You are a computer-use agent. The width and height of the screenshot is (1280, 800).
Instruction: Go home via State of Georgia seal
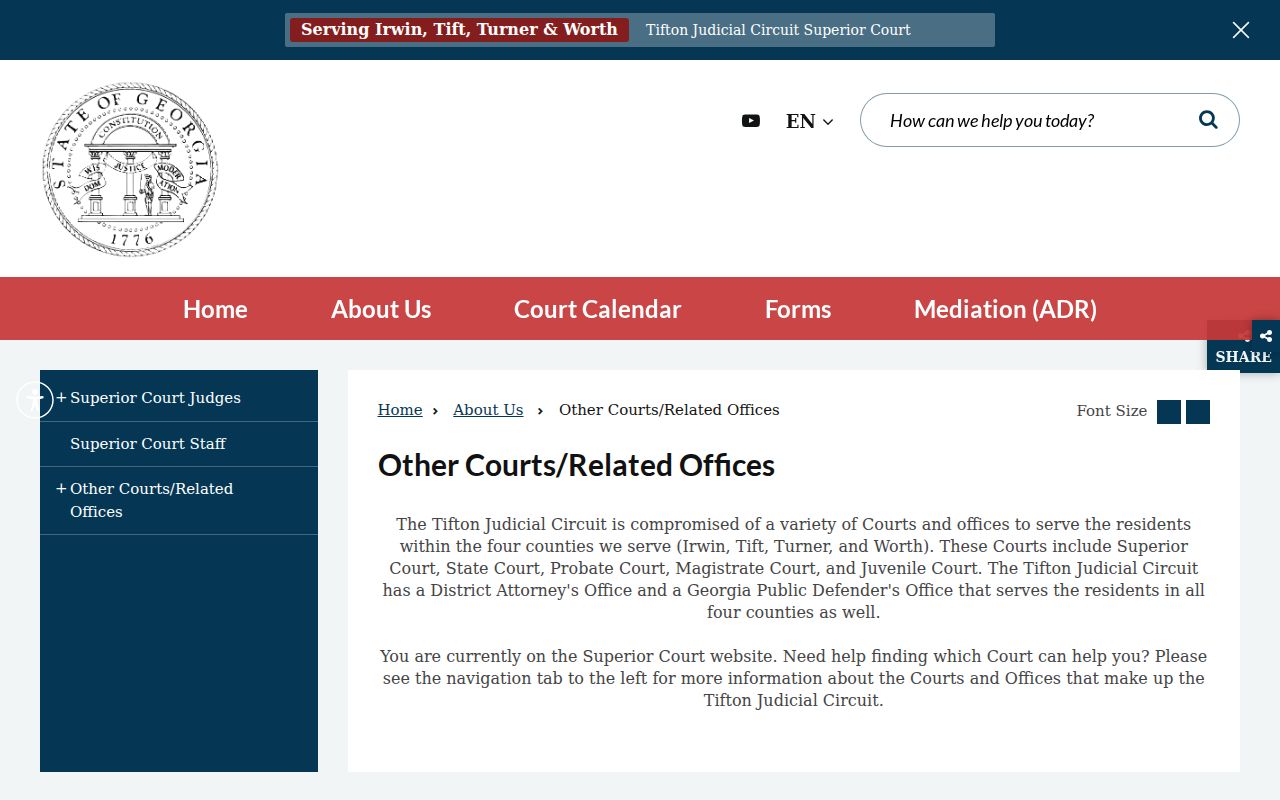(130, 169)
